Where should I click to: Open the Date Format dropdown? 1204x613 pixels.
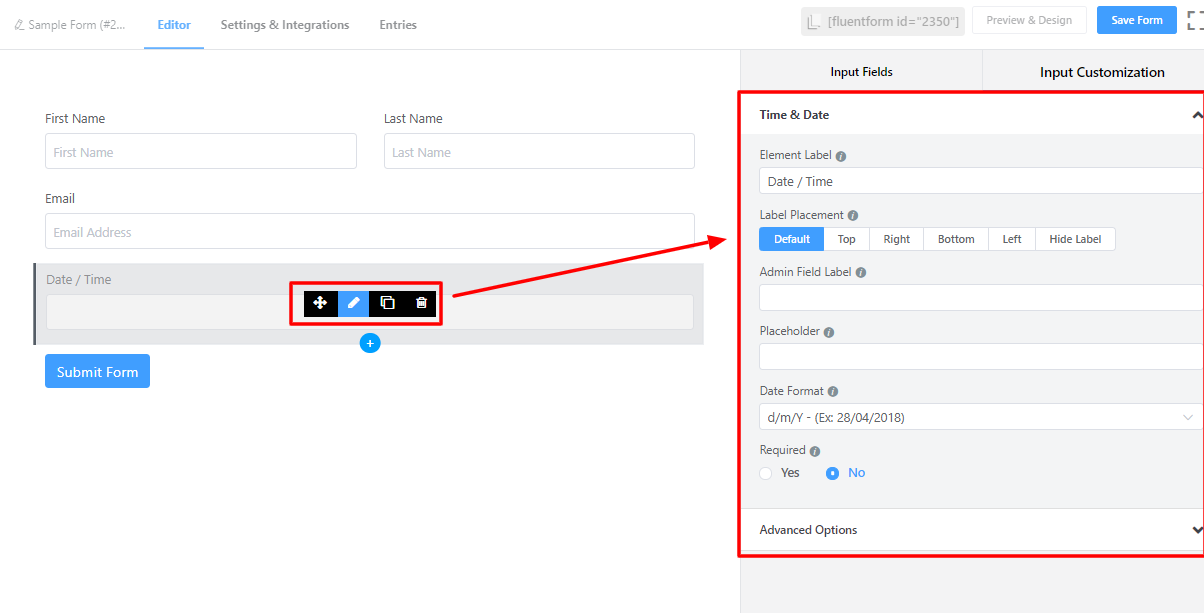980,417
